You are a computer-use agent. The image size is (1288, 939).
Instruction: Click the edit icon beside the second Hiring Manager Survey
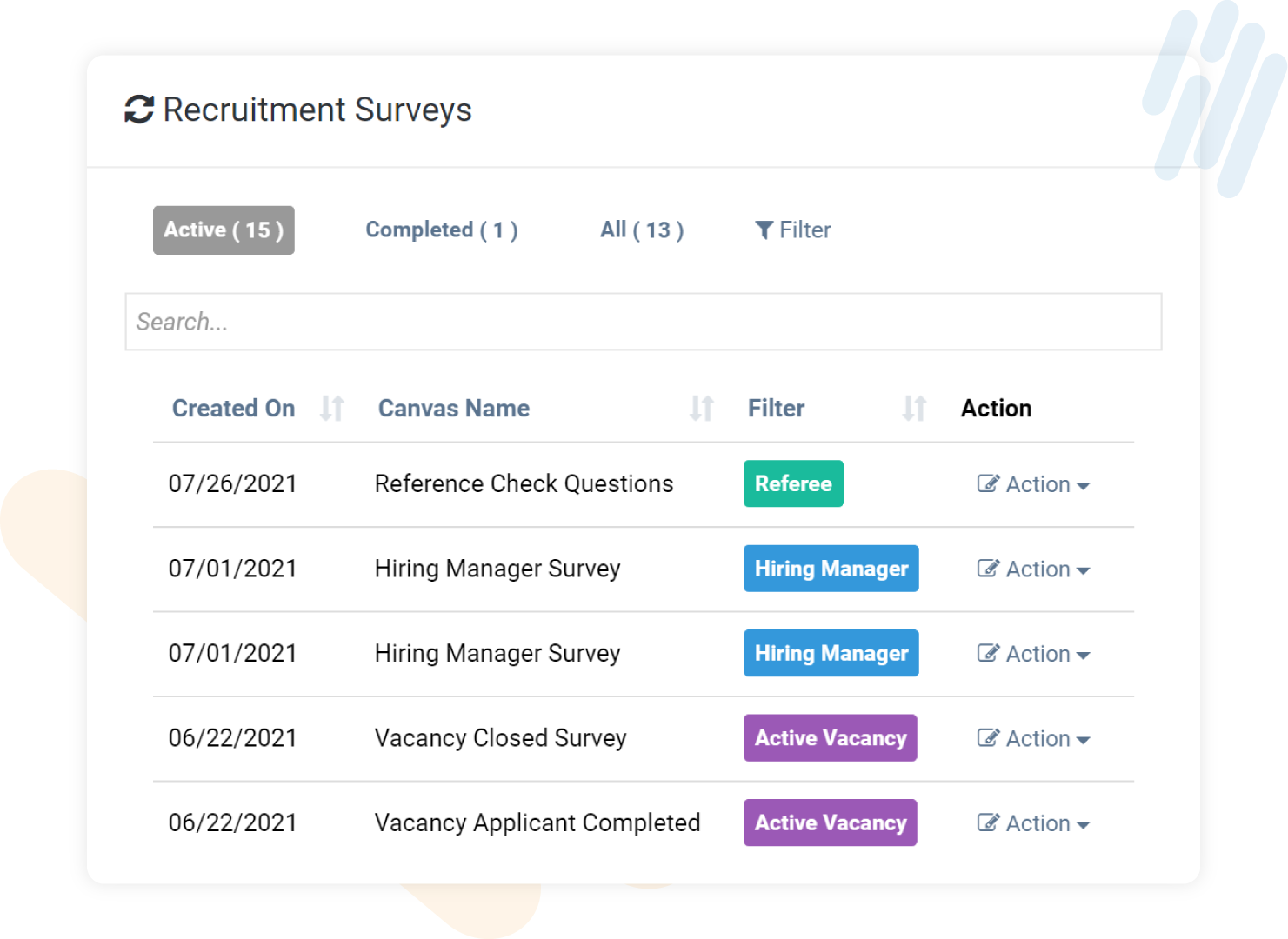point(988,653)
